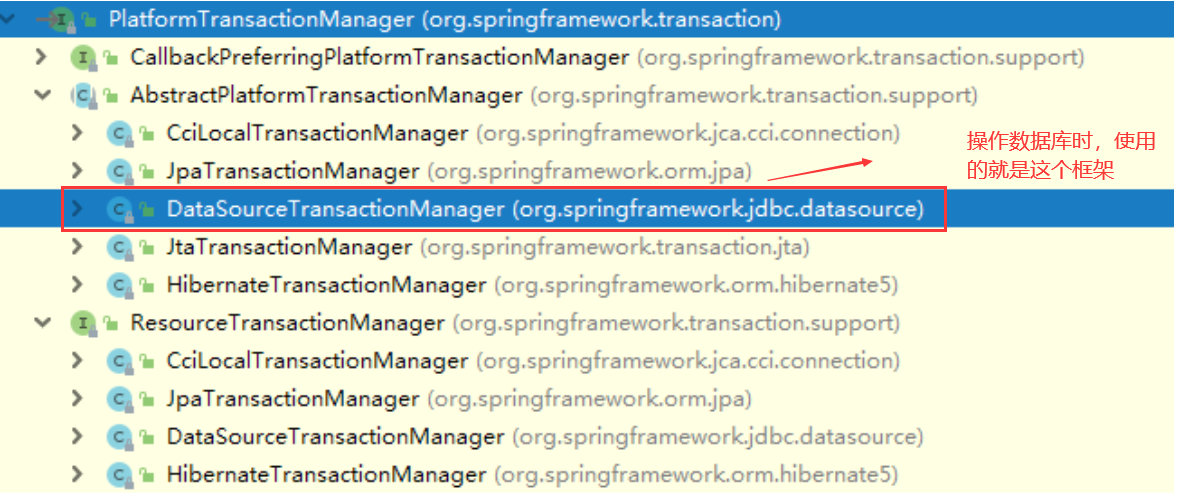Select HibernateTransactionManager under ResourceTransactionManager
This screenshot has height=500, width=1179.
point(326,474)
